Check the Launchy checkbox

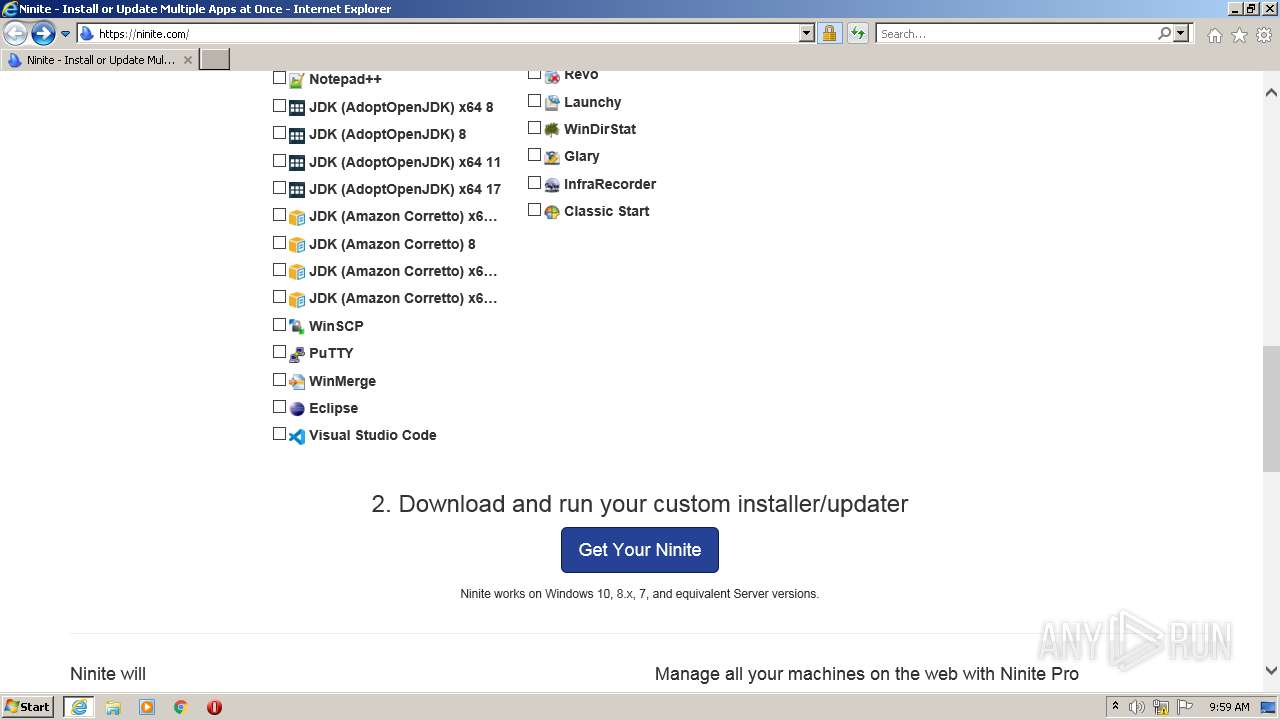point(535,100)
